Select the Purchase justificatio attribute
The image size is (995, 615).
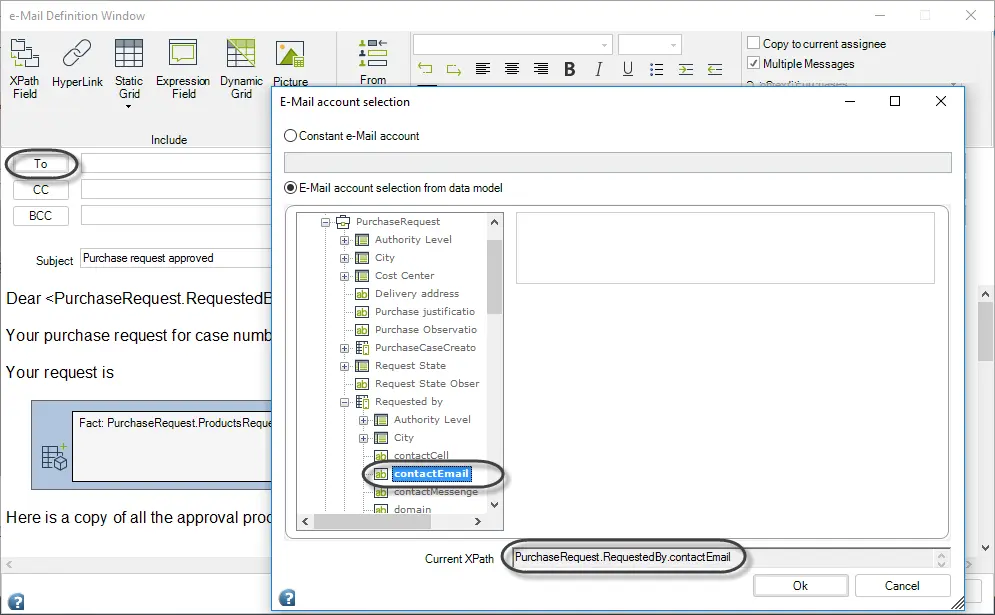pyautogui.click(x=425, y=312)
